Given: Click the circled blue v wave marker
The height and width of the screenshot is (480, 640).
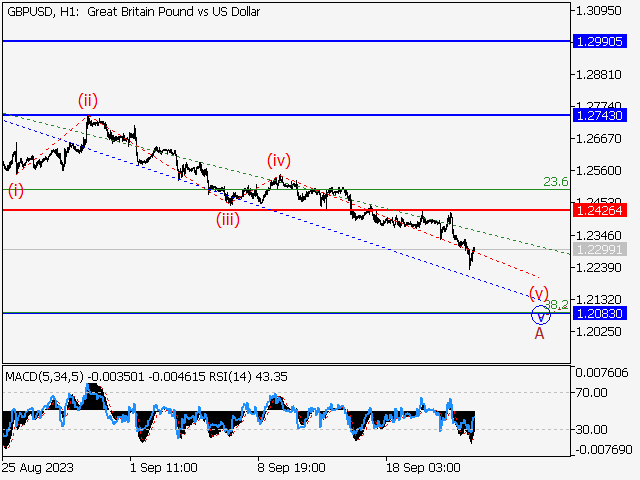Looking at the screenshot, I should tap(541, 315).
